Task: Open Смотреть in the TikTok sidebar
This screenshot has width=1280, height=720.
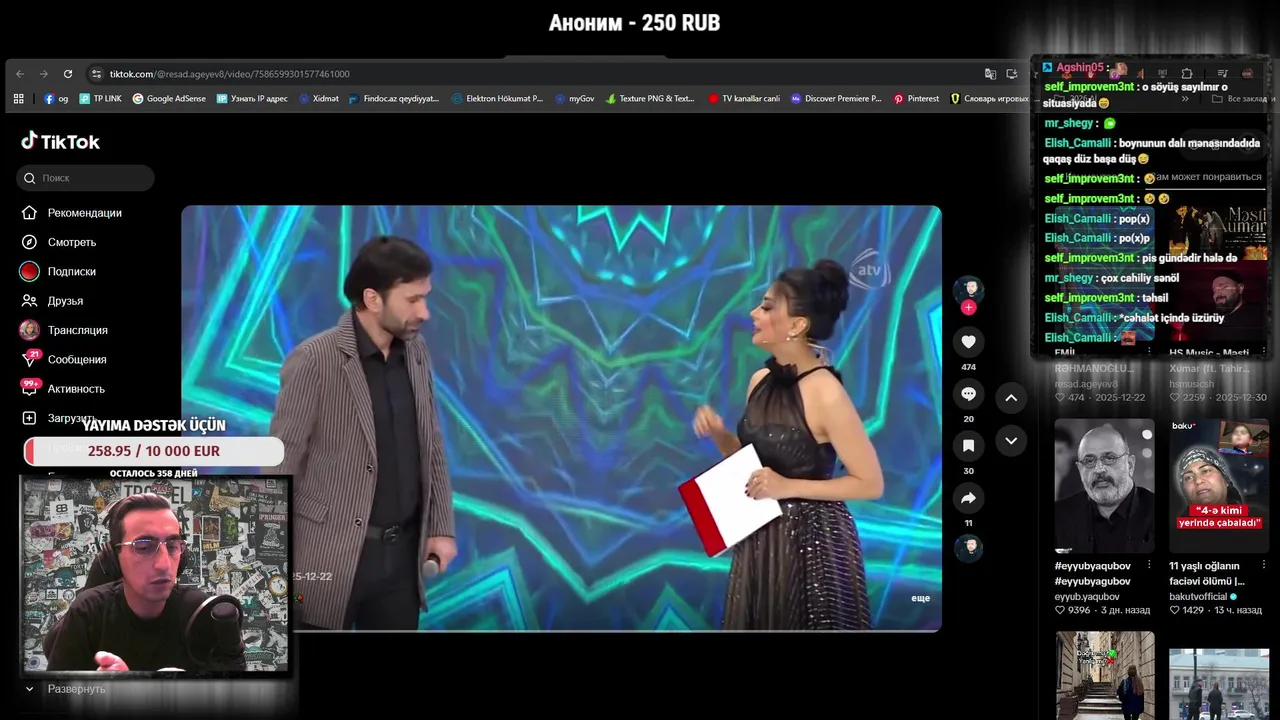Action: pos(58,242)
